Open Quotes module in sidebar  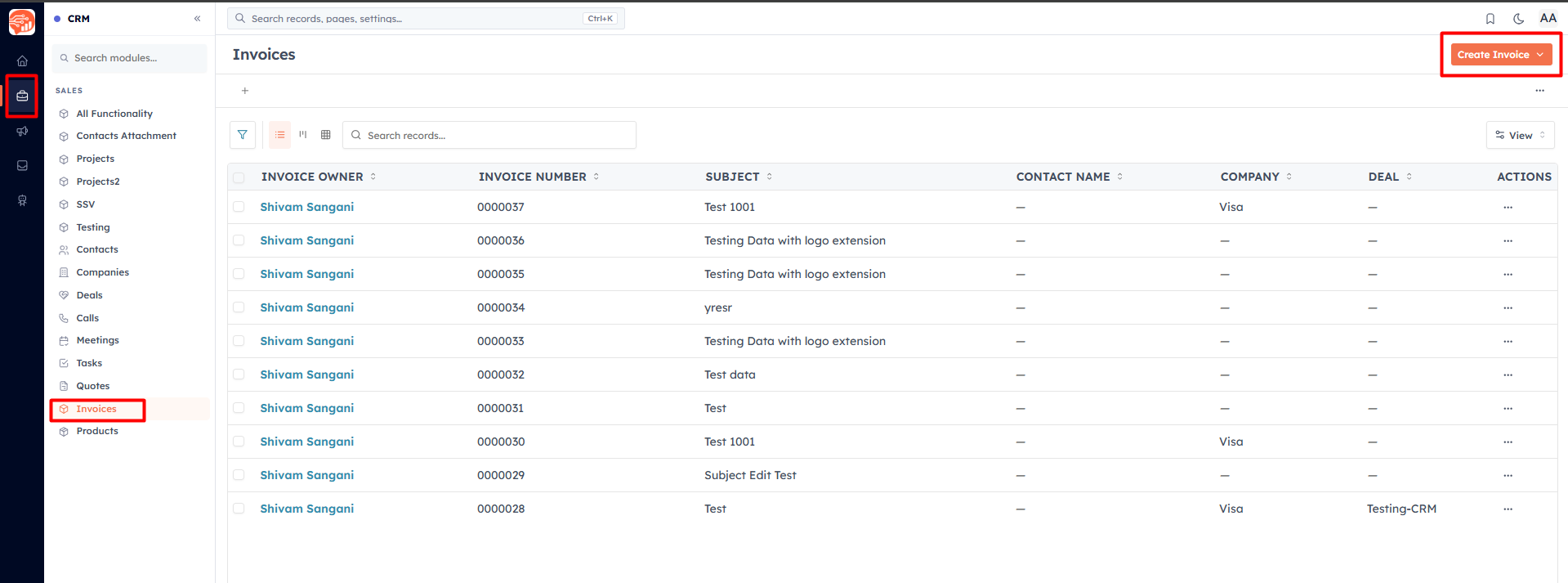coord(92,386)
